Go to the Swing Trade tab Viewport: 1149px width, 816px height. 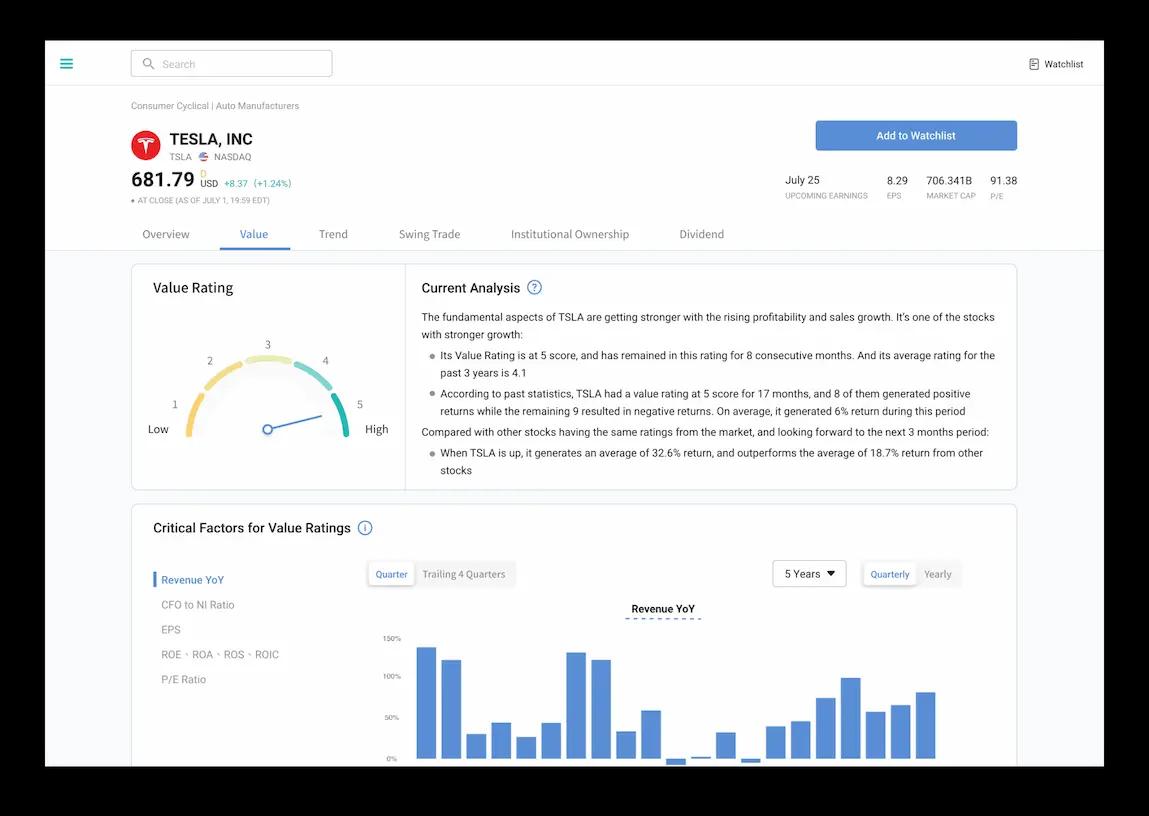point(429,234)
